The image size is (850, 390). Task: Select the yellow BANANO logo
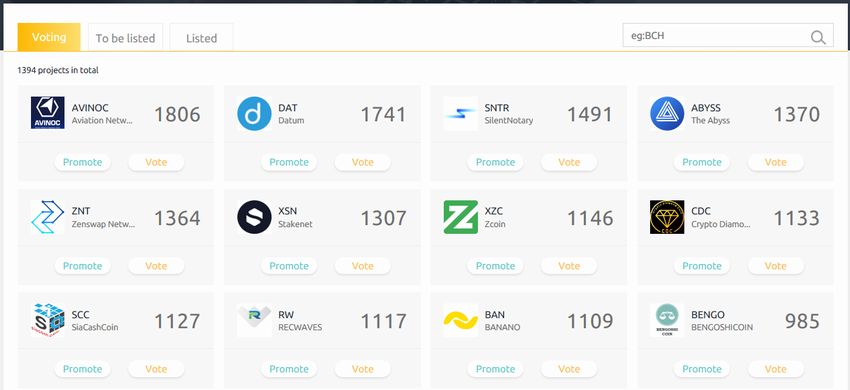click(x=460, y=320)
